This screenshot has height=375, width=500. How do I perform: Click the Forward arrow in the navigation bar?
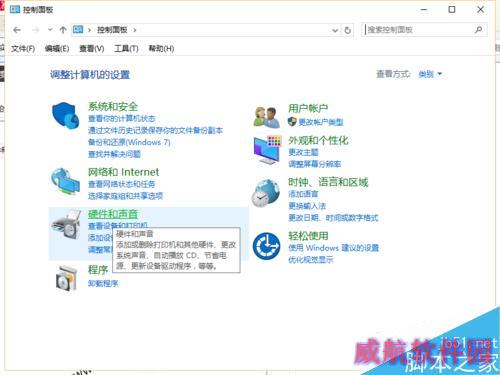coord(35,30)
